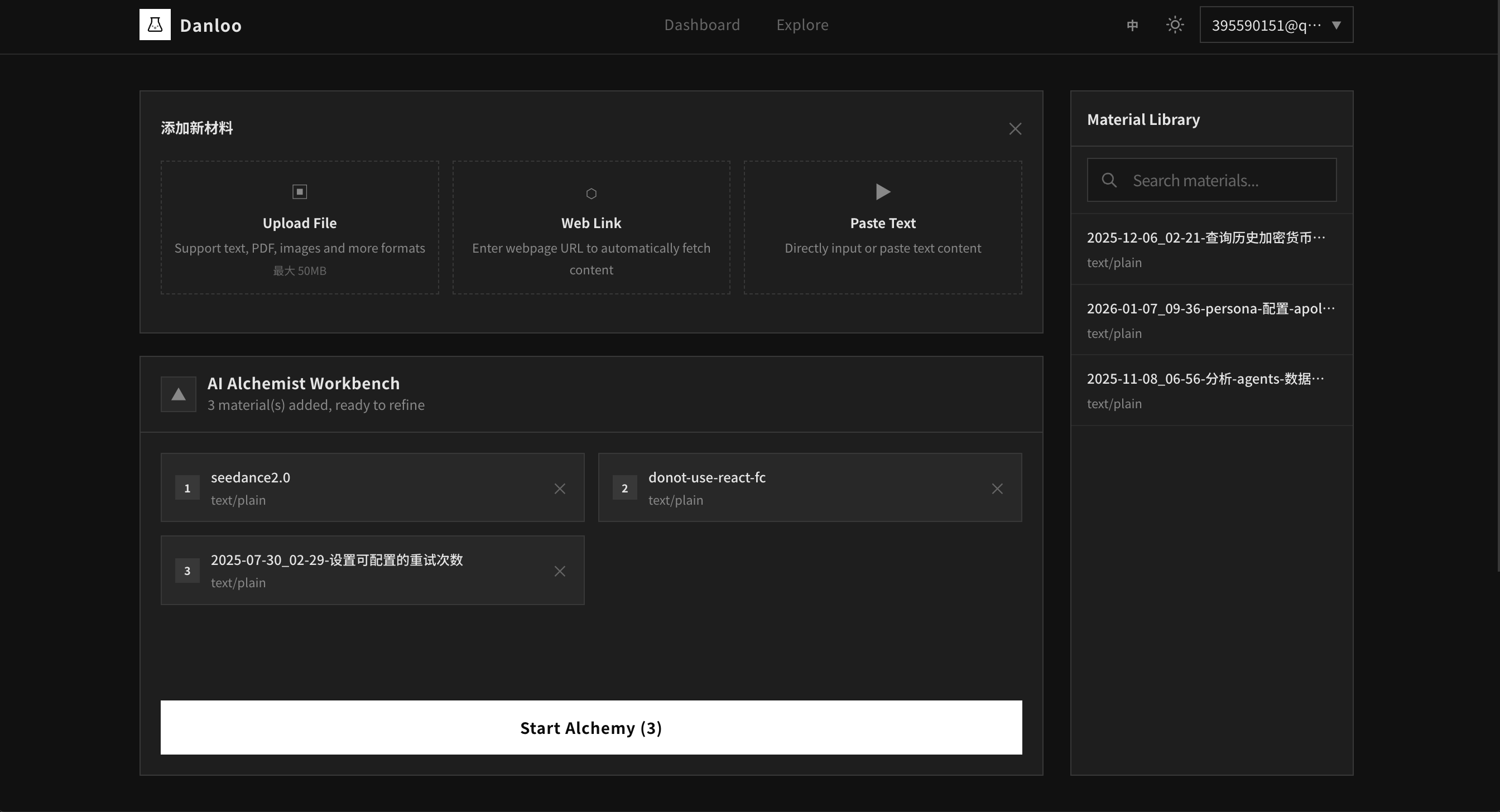1500x812 pixels.
Task: Switch language with the 中 icon
Action: (x=1132, y=25)
